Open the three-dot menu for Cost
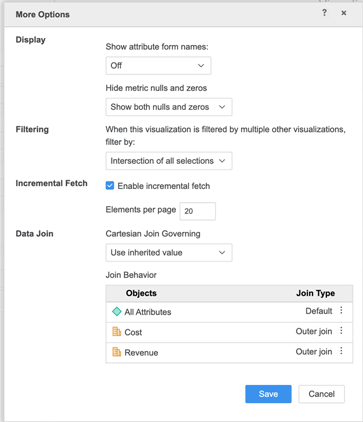 point(341,331)
